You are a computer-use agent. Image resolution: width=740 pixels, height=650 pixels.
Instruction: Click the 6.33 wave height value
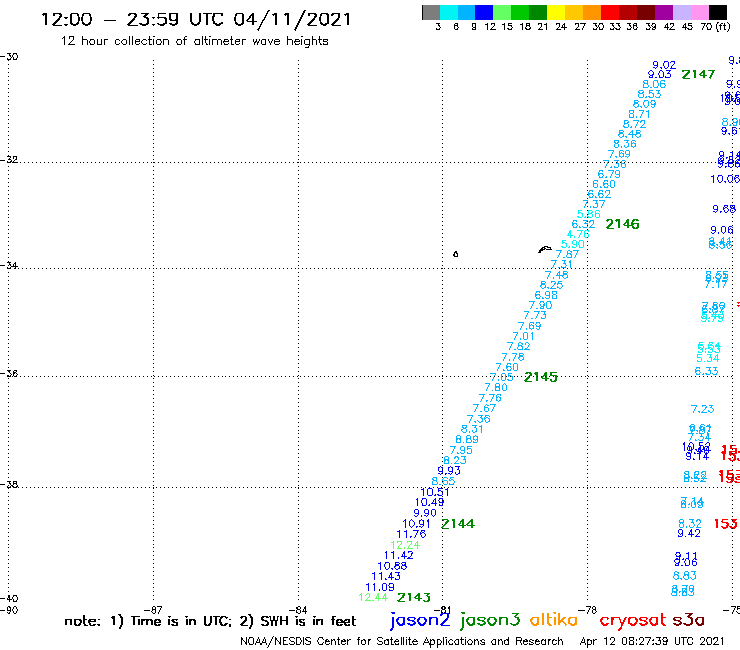click(706, 371)
